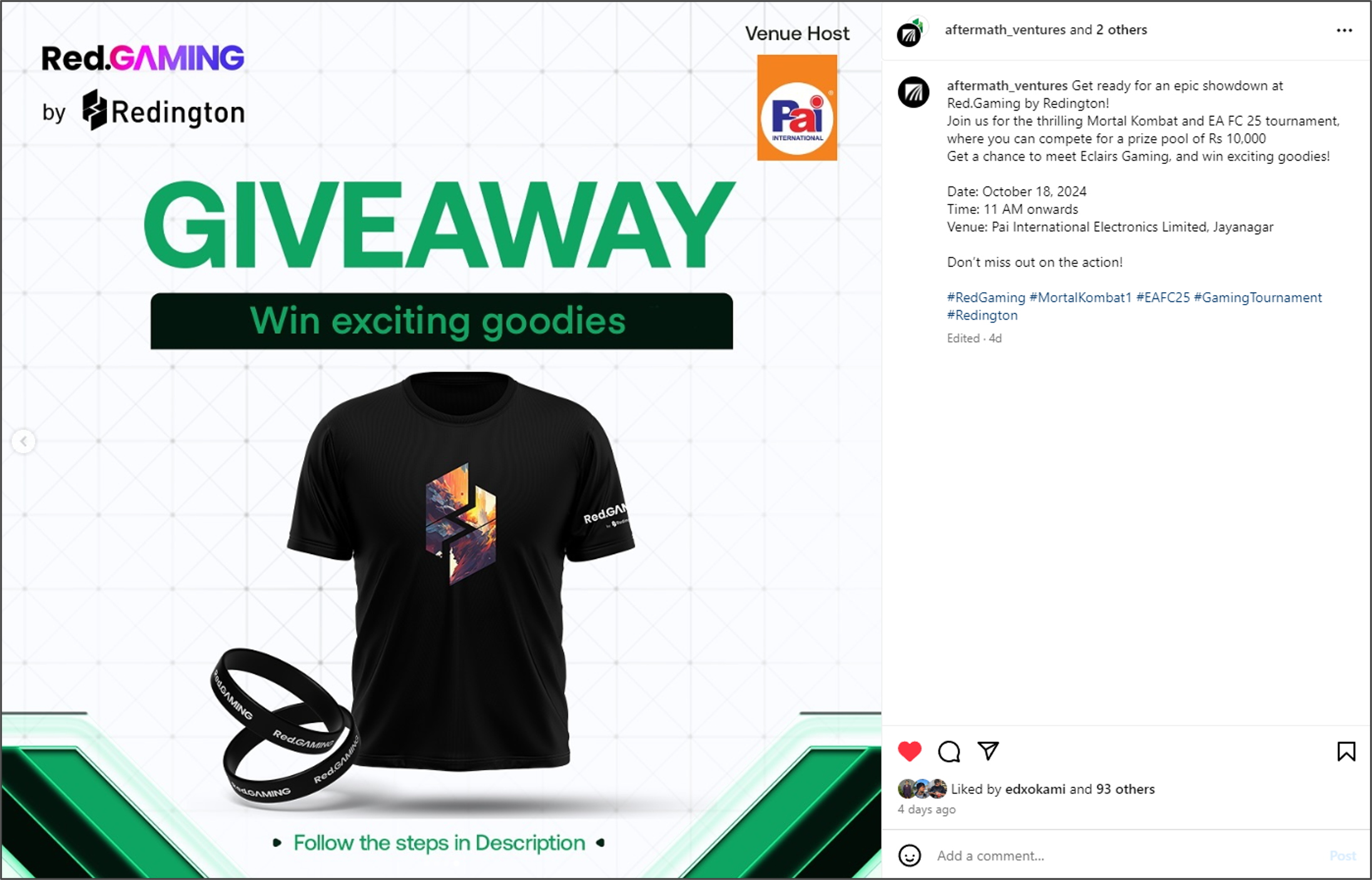Open edxokami's profile from likes

point(1035,789)
